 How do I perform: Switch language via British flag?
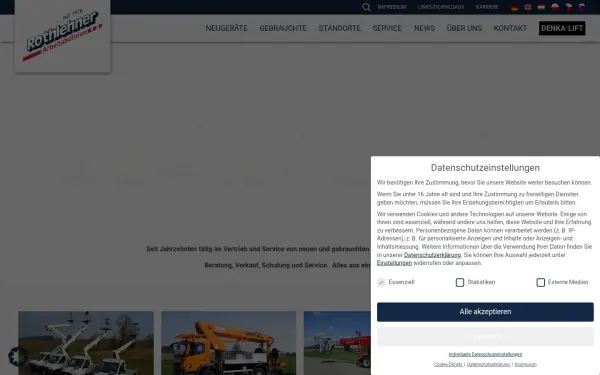click(x=528, y=7)
